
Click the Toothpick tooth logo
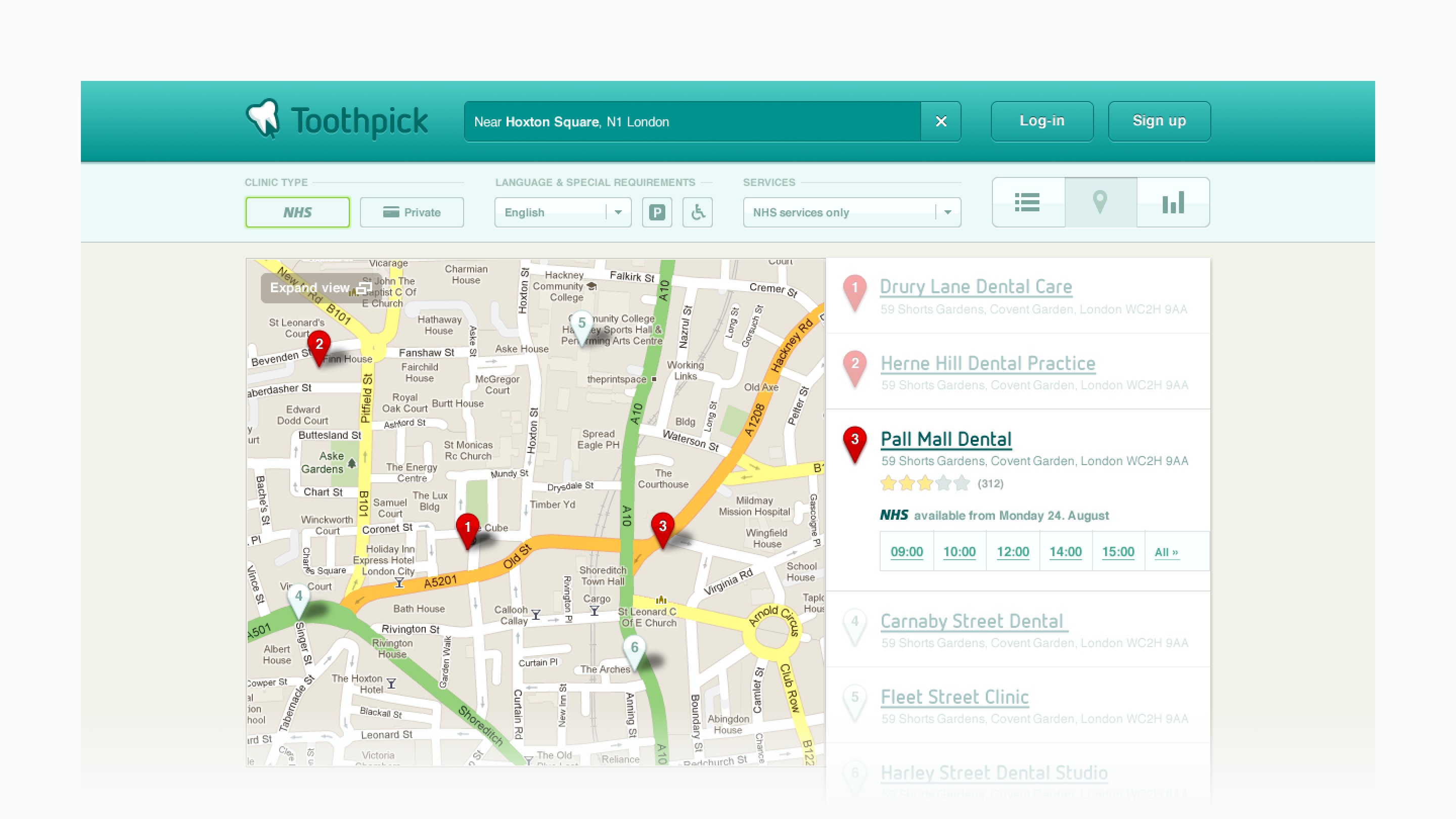click(263, 119)
